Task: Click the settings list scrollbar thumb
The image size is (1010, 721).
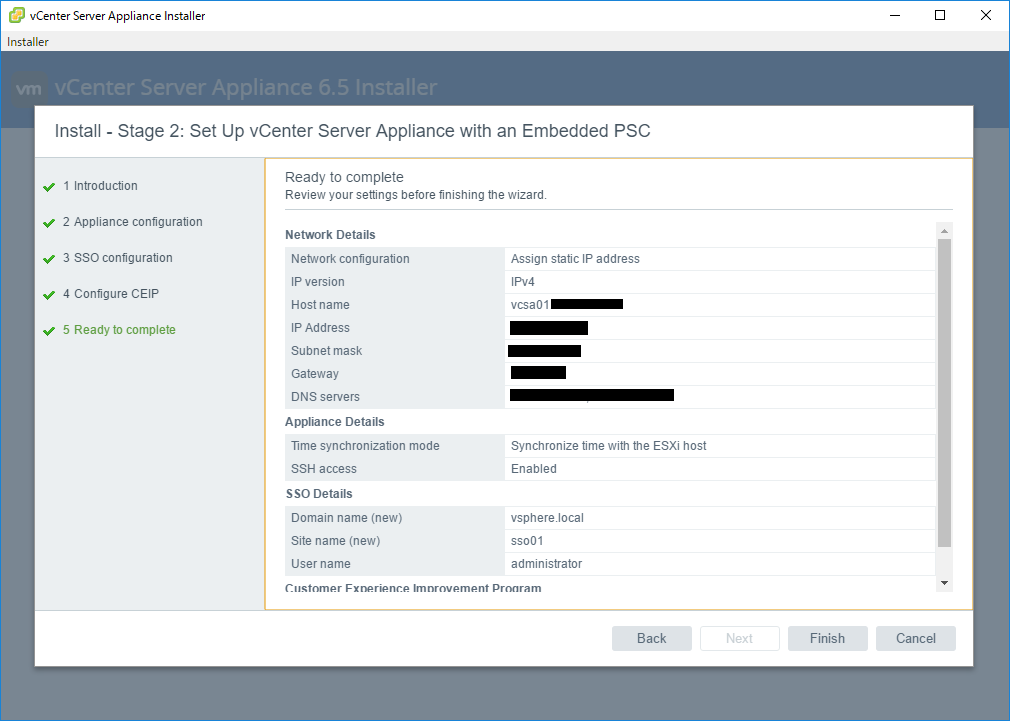Action: [x=944, y=393]
